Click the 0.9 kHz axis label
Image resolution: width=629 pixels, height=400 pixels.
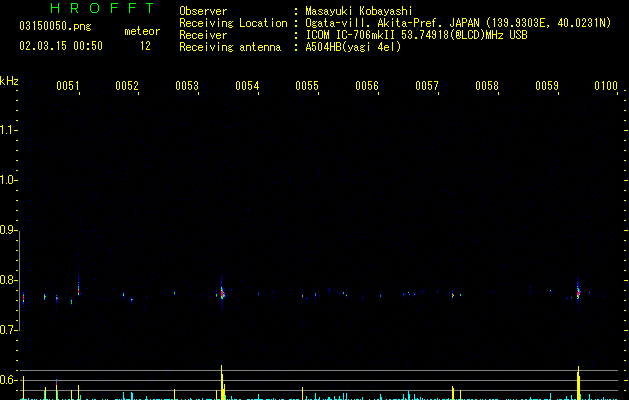[8, 230]
